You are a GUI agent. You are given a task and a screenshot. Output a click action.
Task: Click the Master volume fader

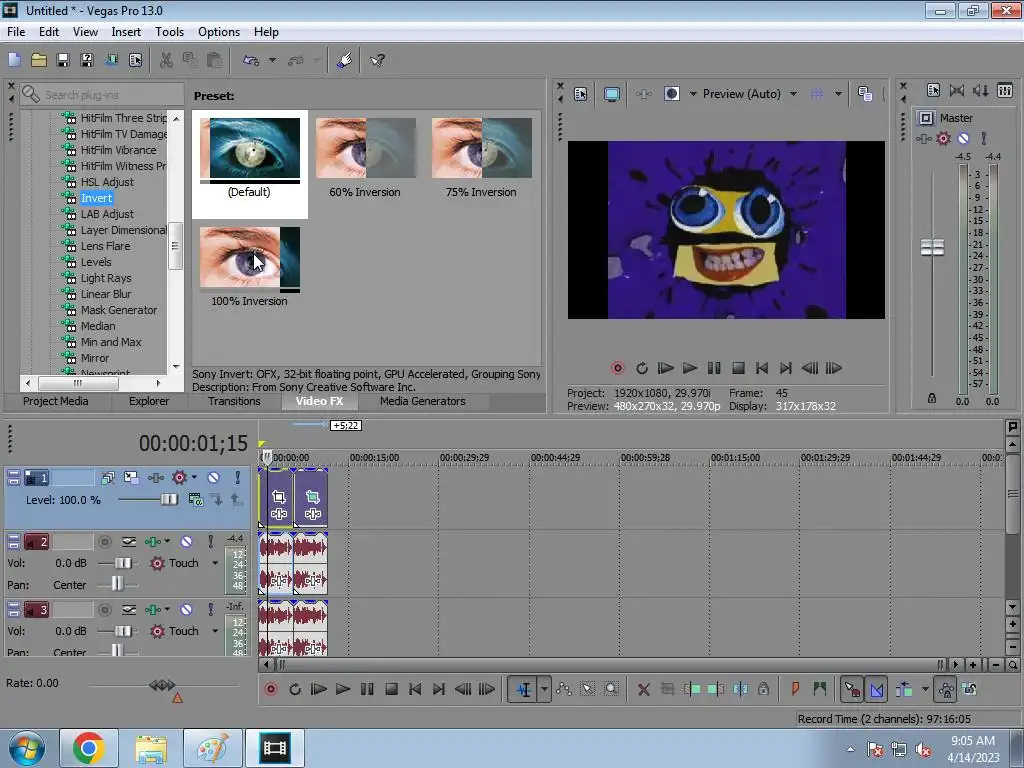pos(932,247)
